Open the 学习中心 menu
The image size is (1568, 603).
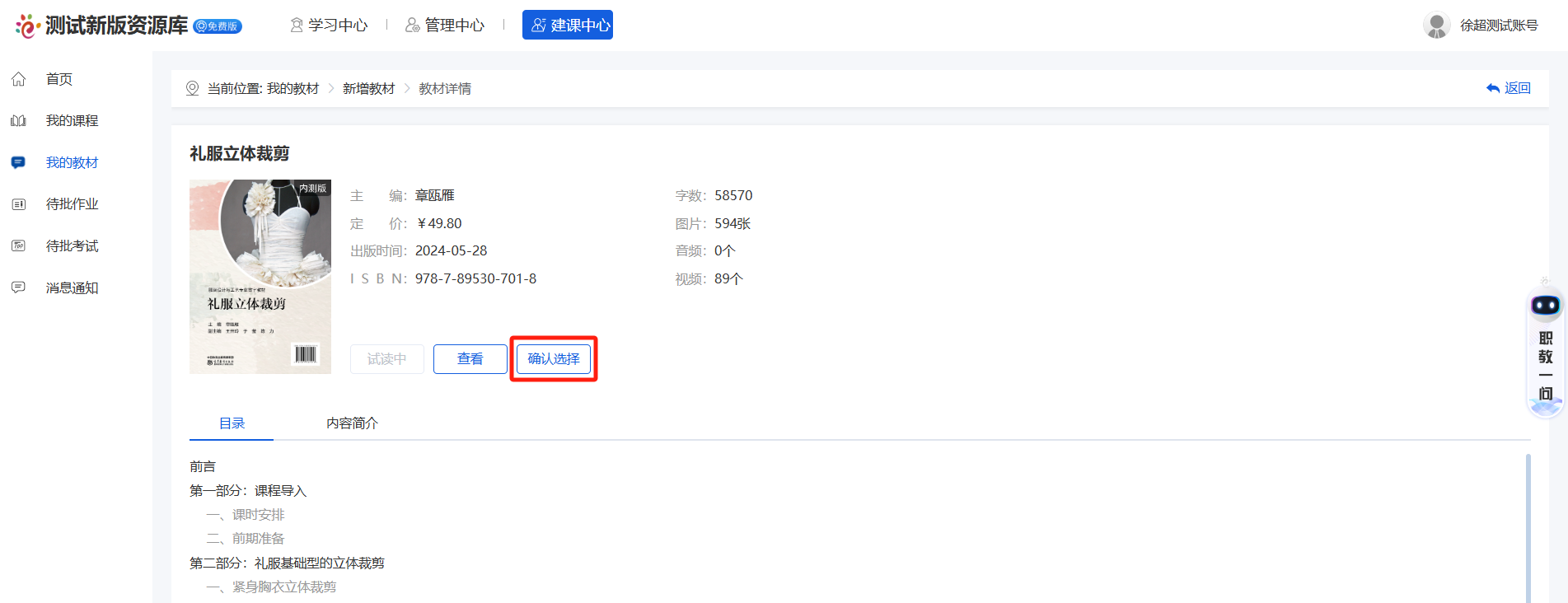tap(329, 26)
